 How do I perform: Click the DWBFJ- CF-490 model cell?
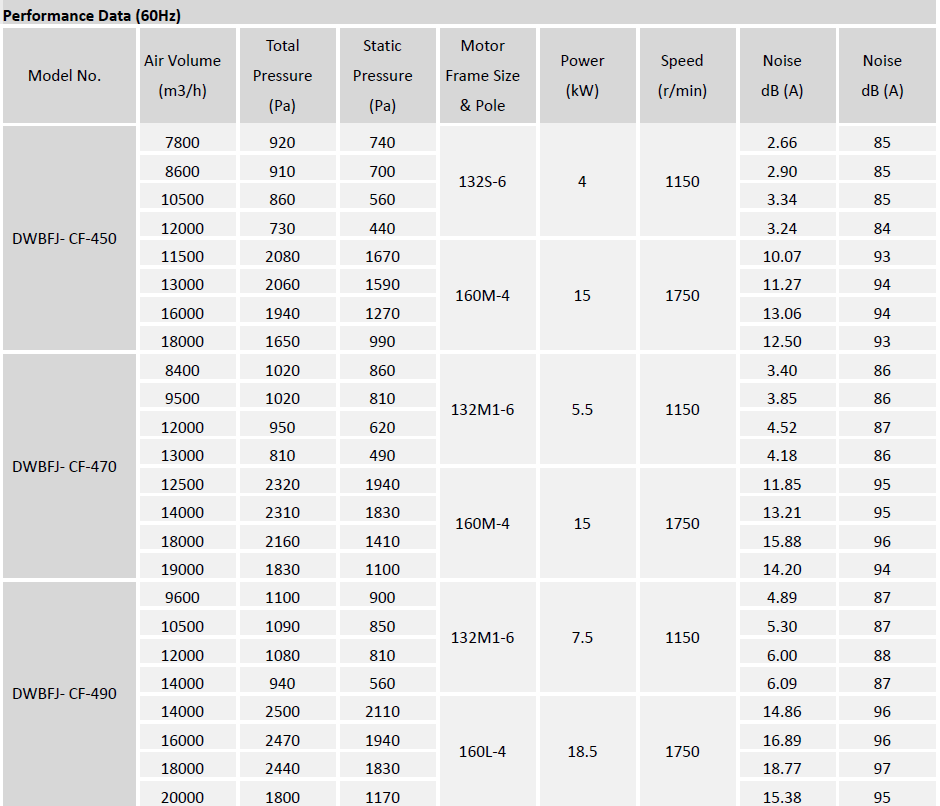click(65, 693)
